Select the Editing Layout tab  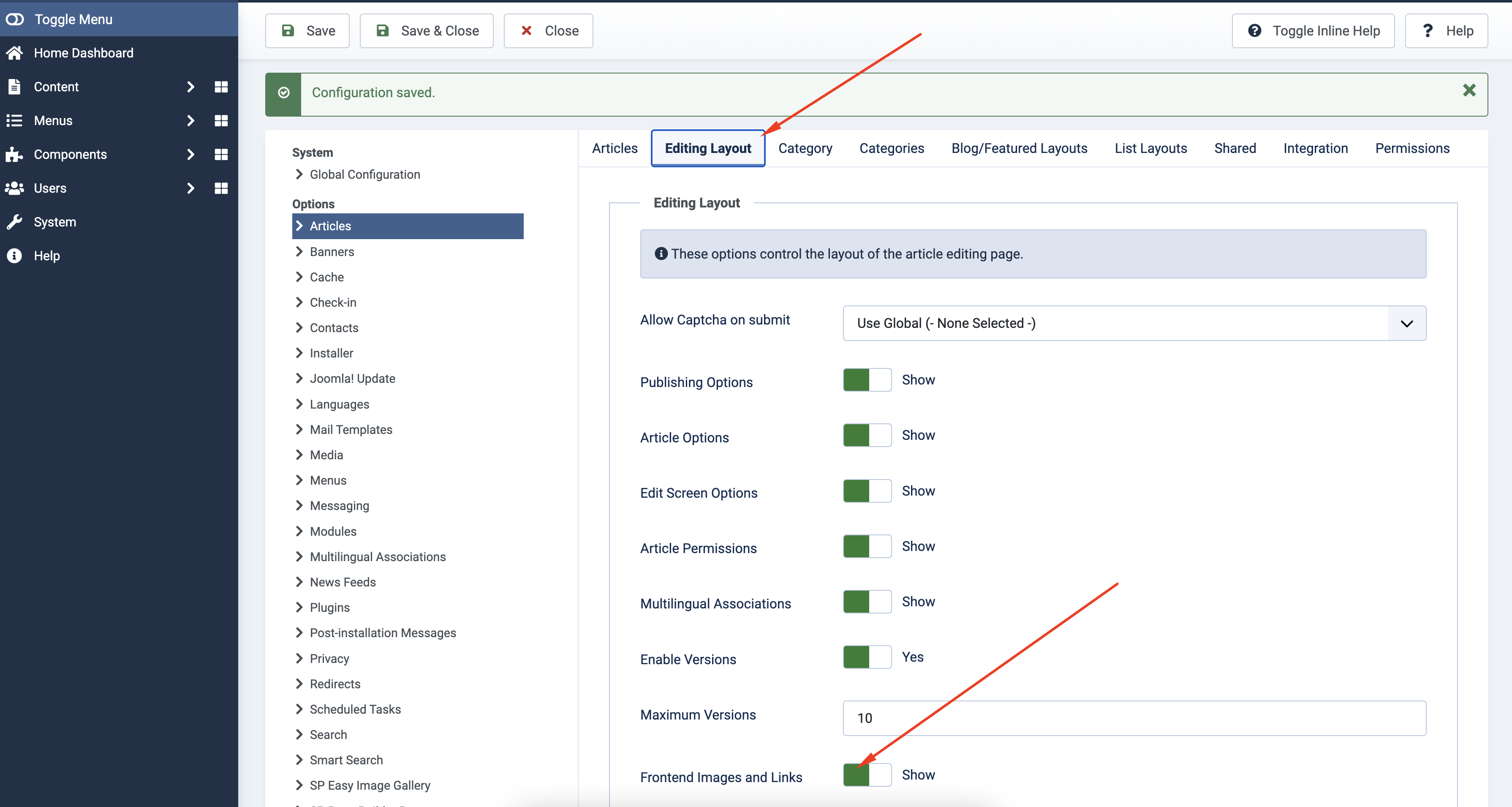pos(708,149)
